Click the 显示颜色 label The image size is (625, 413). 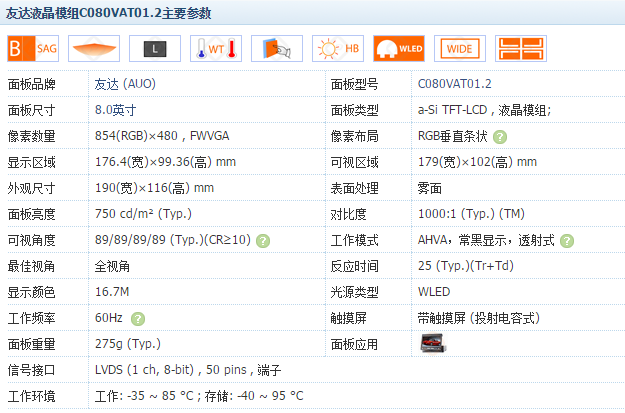pos(31,292)
